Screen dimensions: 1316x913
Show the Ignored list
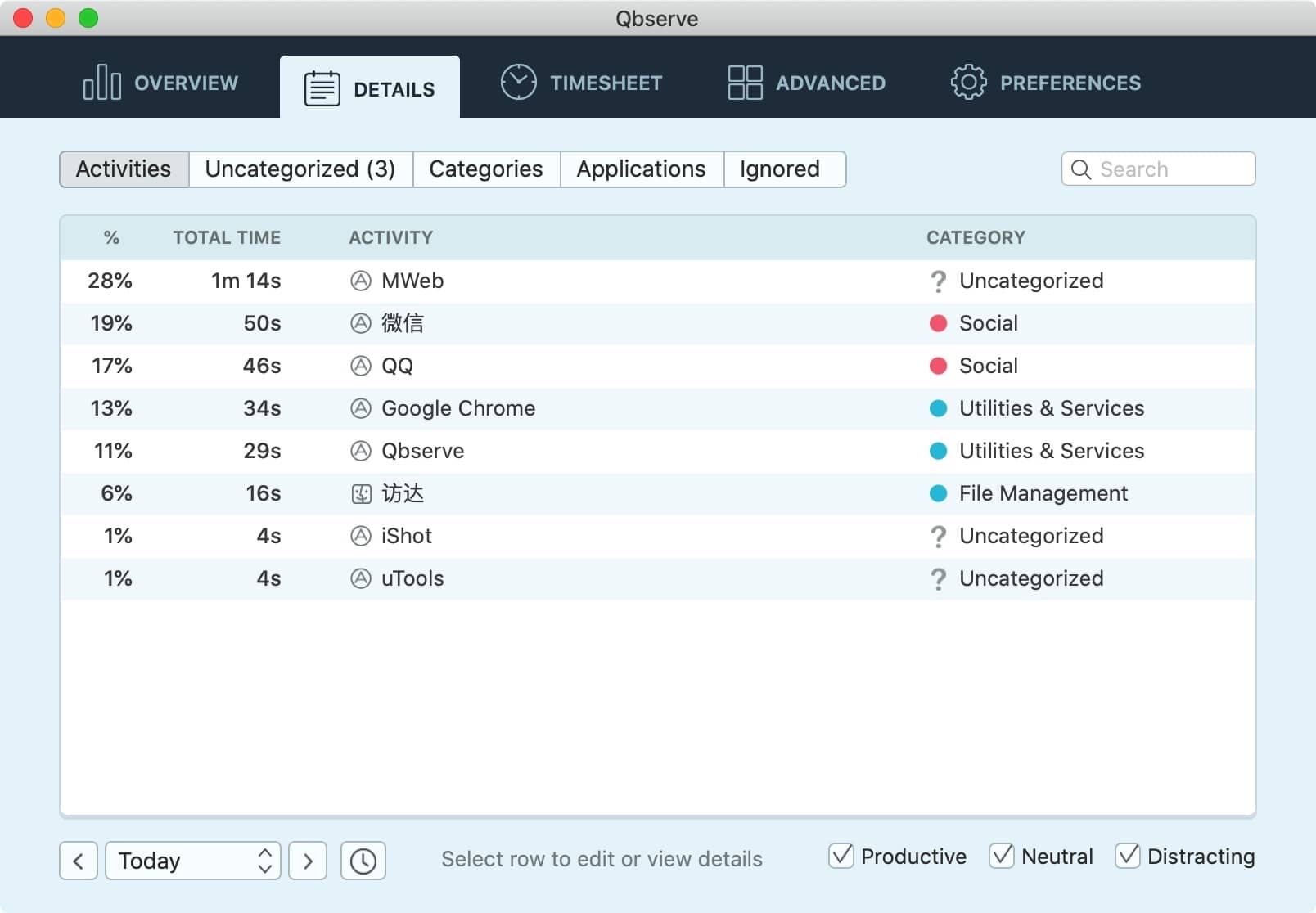tap(784, 169)
